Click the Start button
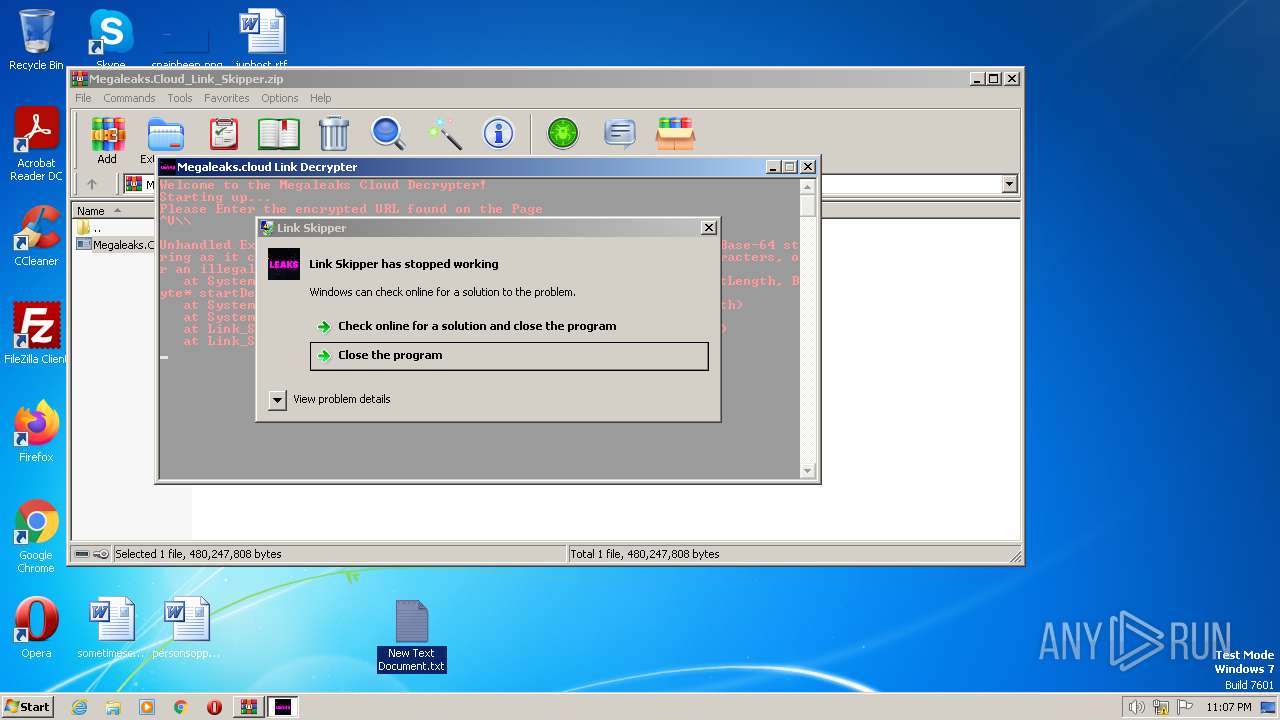 click(x=28, y=706)
